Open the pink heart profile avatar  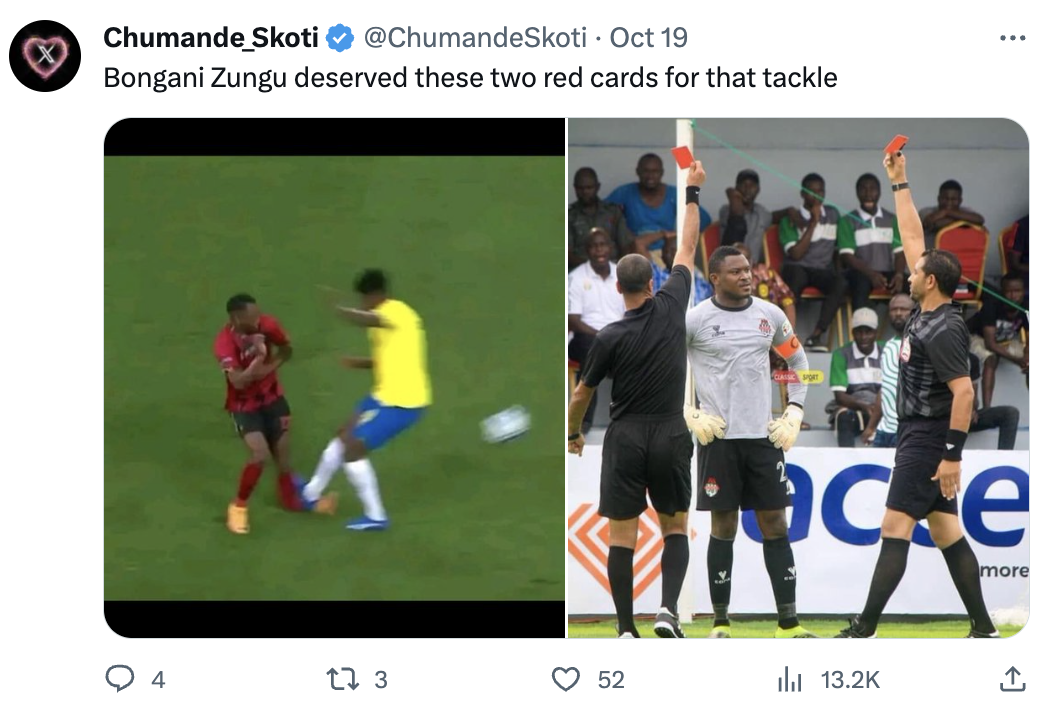pos(45,56)
